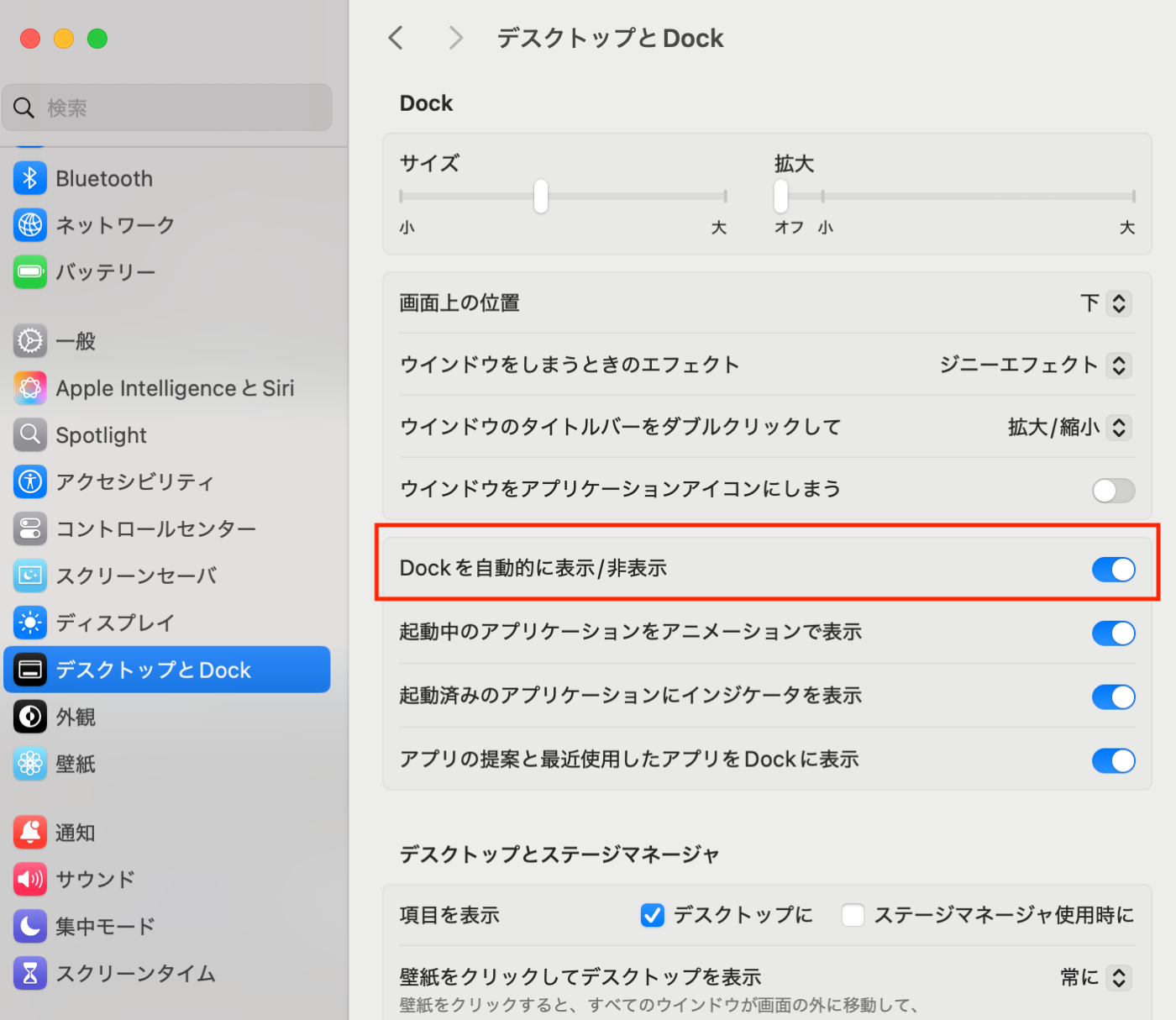The width and height of the screenshot is (1176, 1020).
Task: Click the デスクトップとDock sidebar icon
Action: 30,670
